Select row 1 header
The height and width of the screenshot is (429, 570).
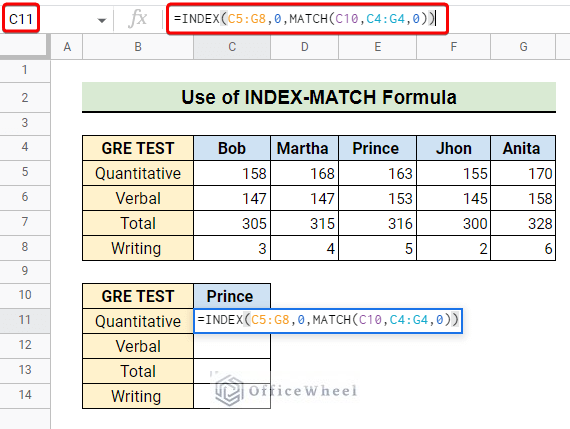(25, 70)
